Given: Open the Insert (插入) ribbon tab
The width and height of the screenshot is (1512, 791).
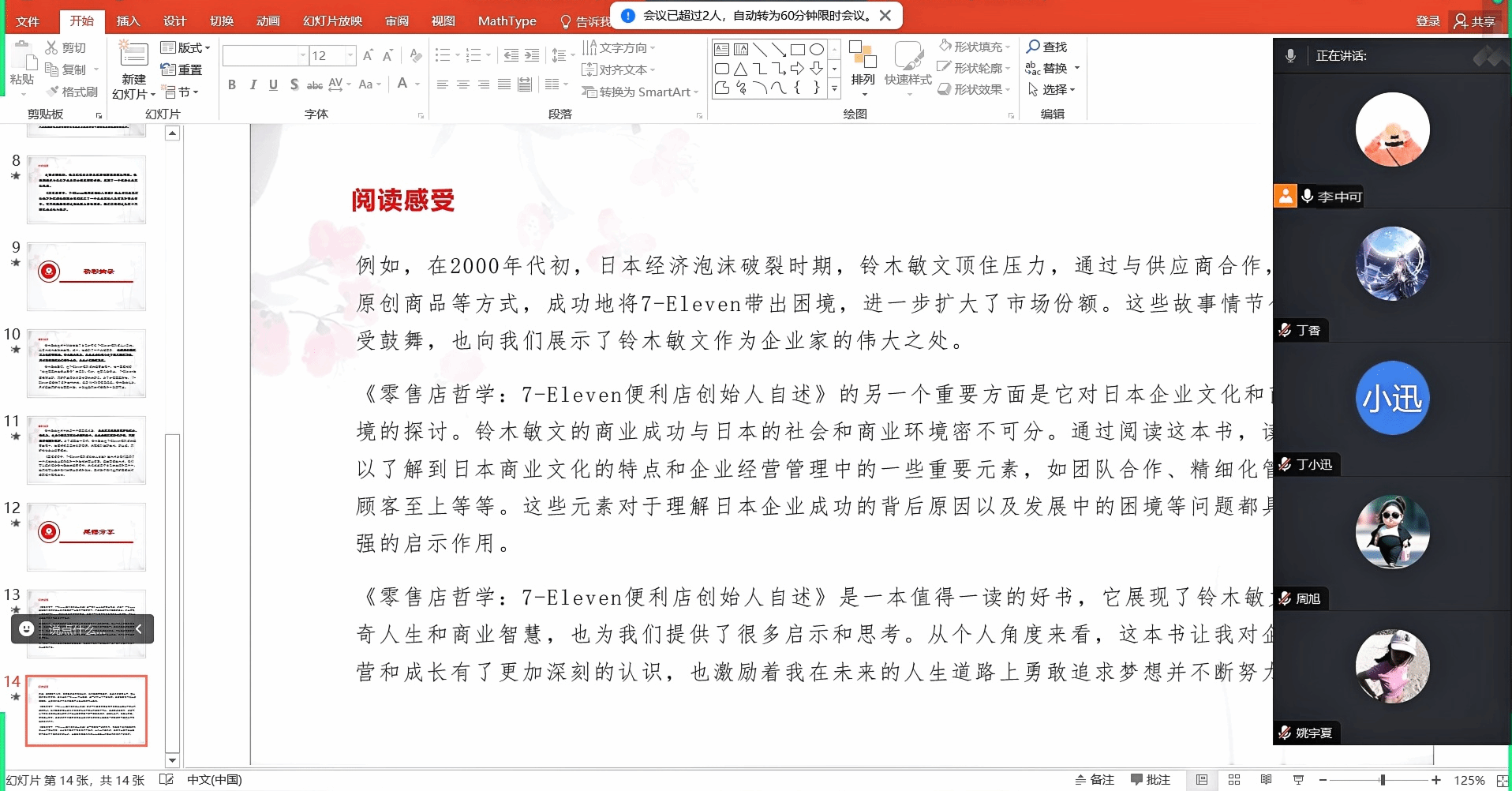Looking at the screenshot, I should pos(128,21).
